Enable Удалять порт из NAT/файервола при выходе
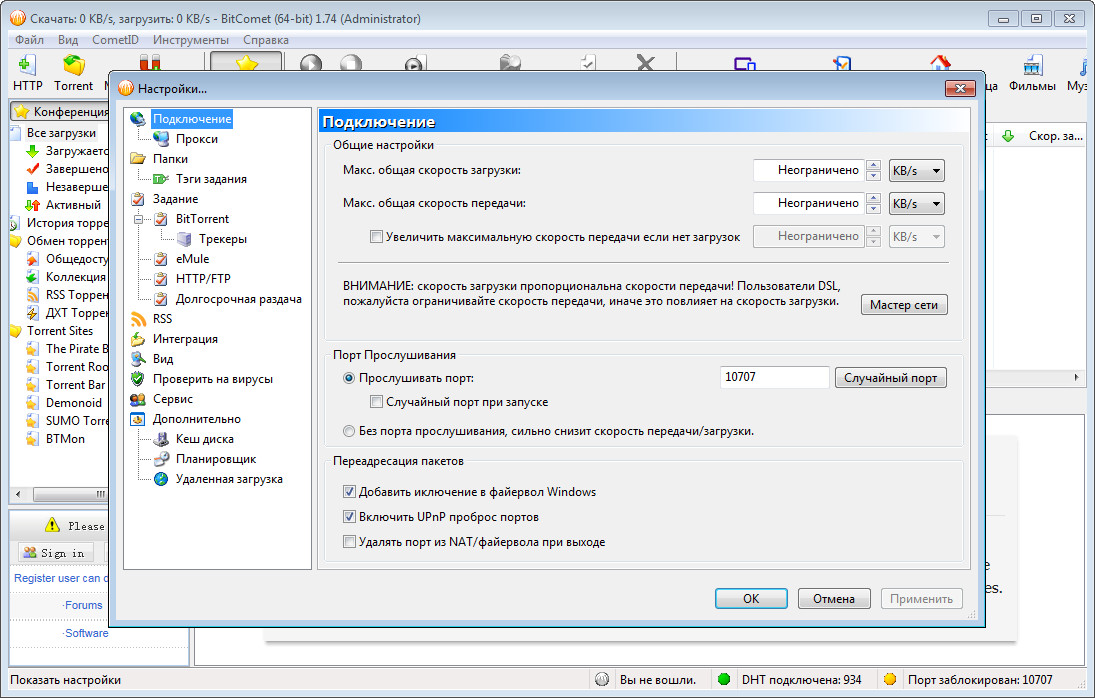Viewport: 1095px width, 698px height. 349,542
